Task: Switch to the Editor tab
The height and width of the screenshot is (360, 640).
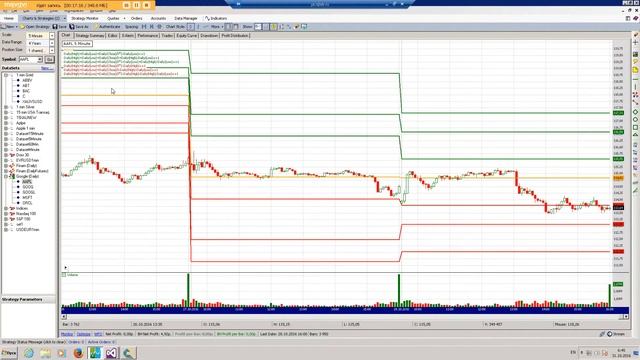Action: tap(113, 36)
